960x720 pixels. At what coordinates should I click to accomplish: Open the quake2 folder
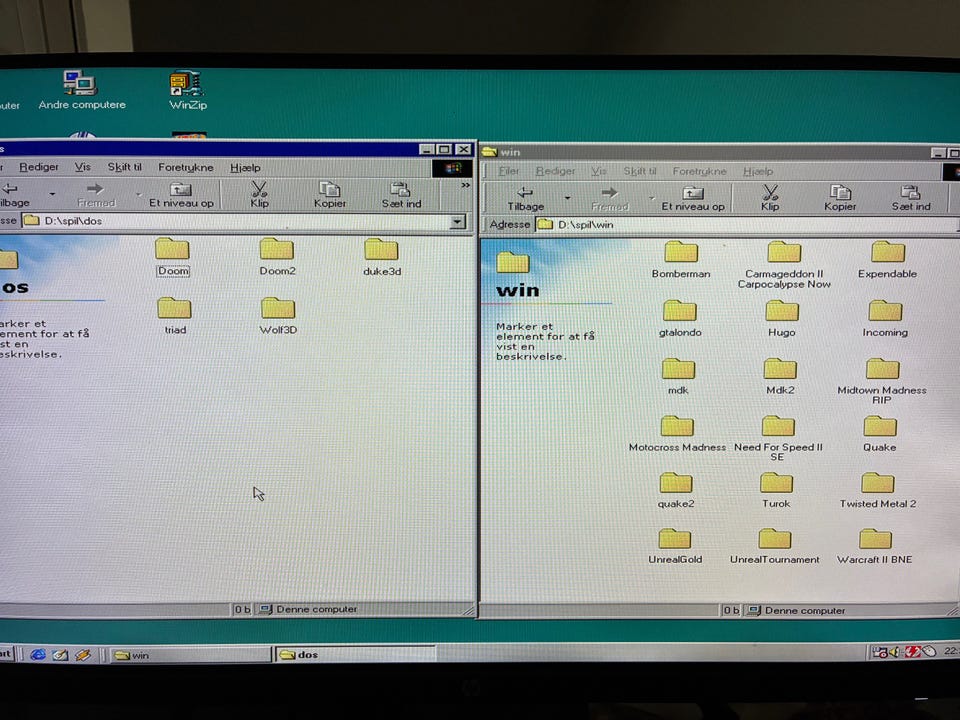pos(676,490)
